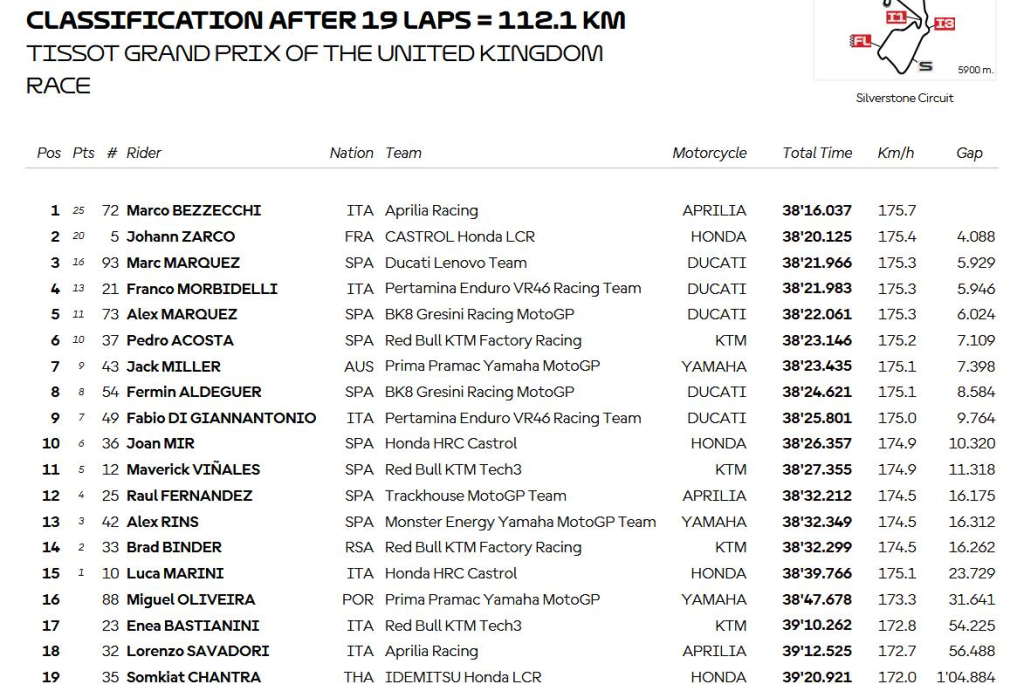The width and height of the screenshot is (1024, 691).
Task: Click the I1 sector marker on map
Action: [x=895, y=17]
